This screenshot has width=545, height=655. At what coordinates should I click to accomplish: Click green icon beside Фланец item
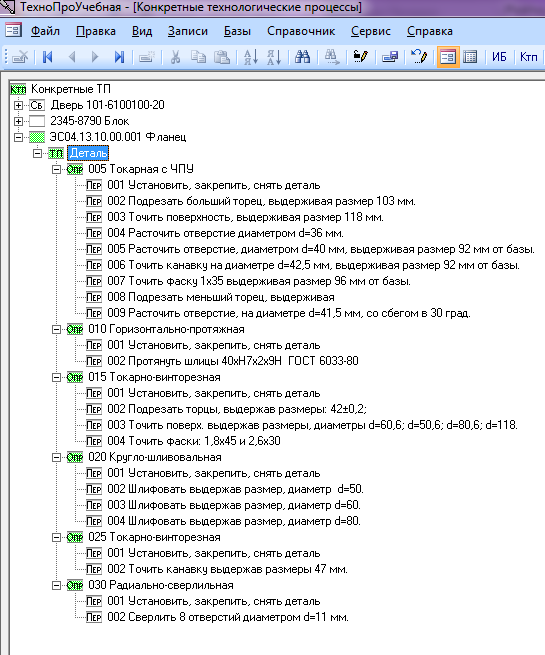click(37, 137)
